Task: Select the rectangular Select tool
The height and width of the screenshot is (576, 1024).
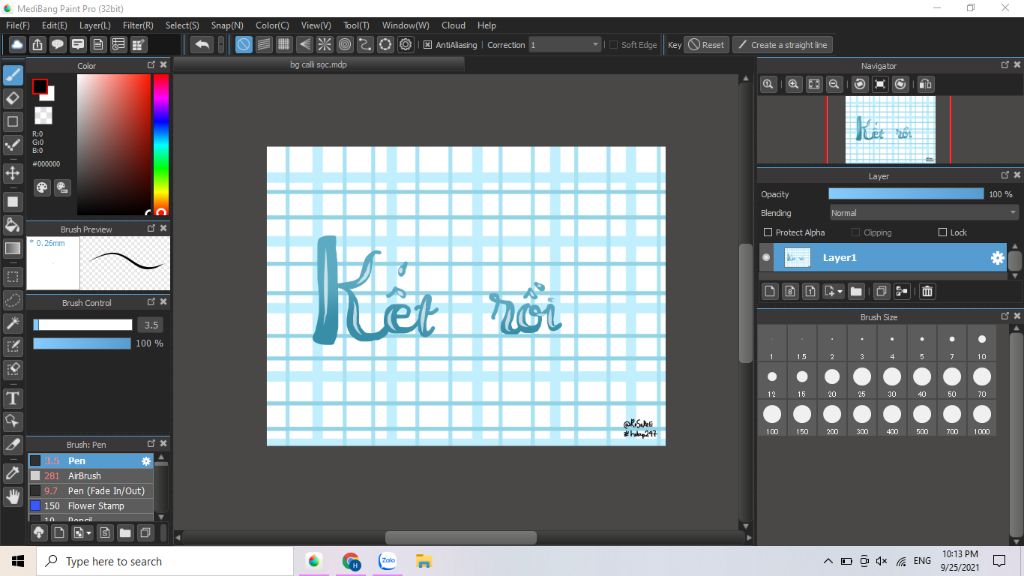Action: (x=12, y=277)
